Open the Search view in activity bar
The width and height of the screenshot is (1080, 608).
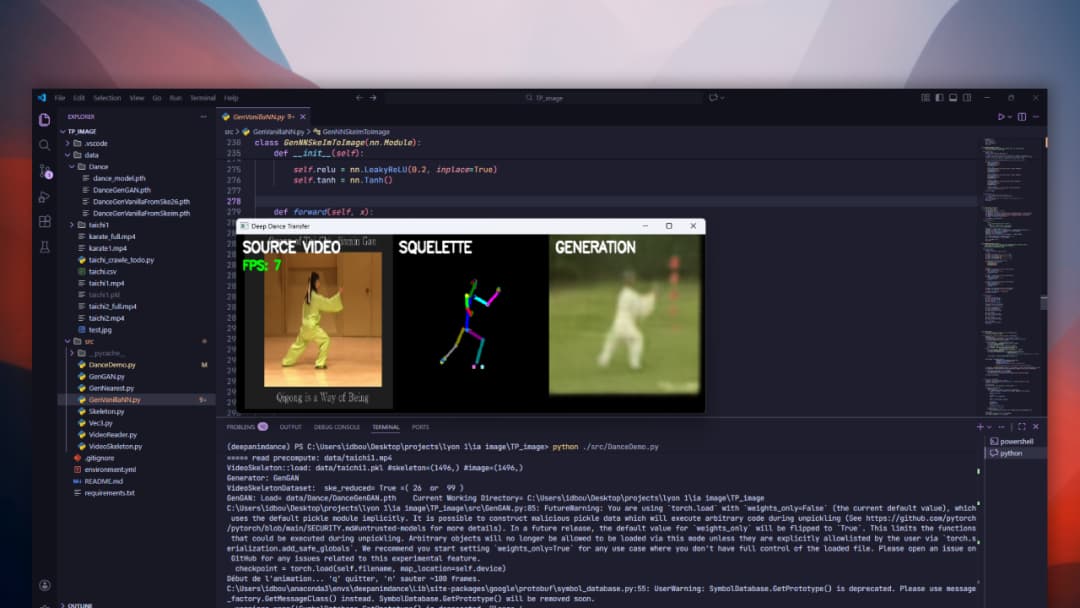pyautogui.click(x=44, y=145)
